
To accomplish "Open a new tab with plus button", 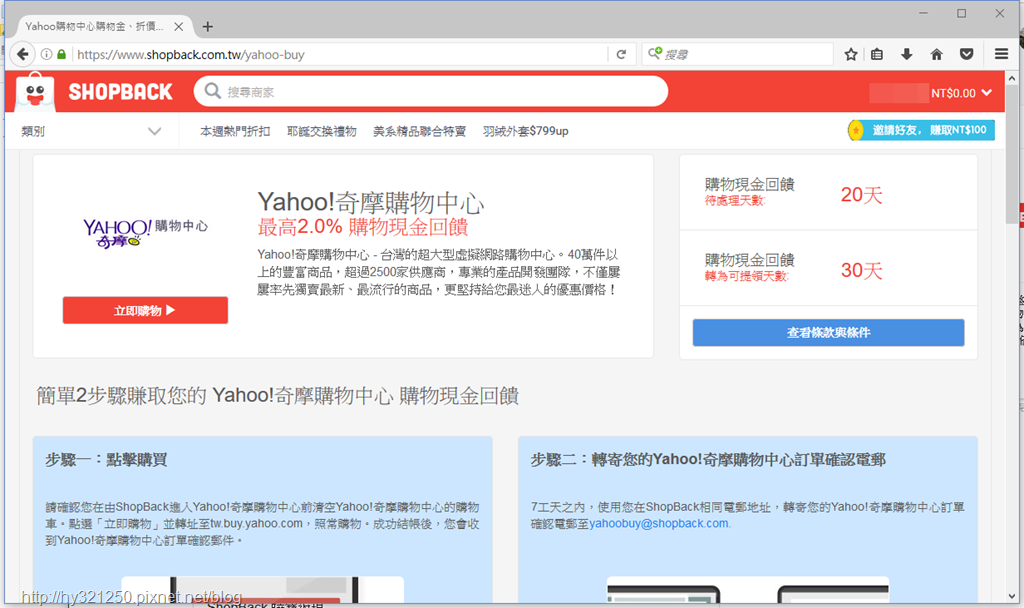I will tap(208, 27).
